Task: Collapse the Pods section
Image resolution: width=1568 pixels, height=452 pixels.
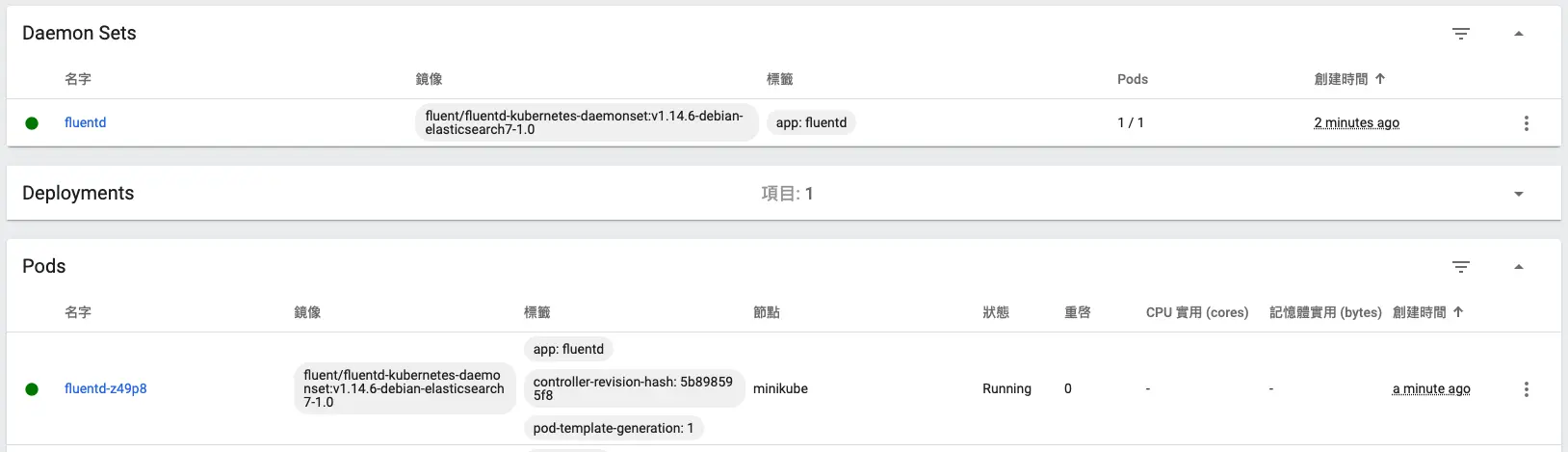Action: 1519,267
